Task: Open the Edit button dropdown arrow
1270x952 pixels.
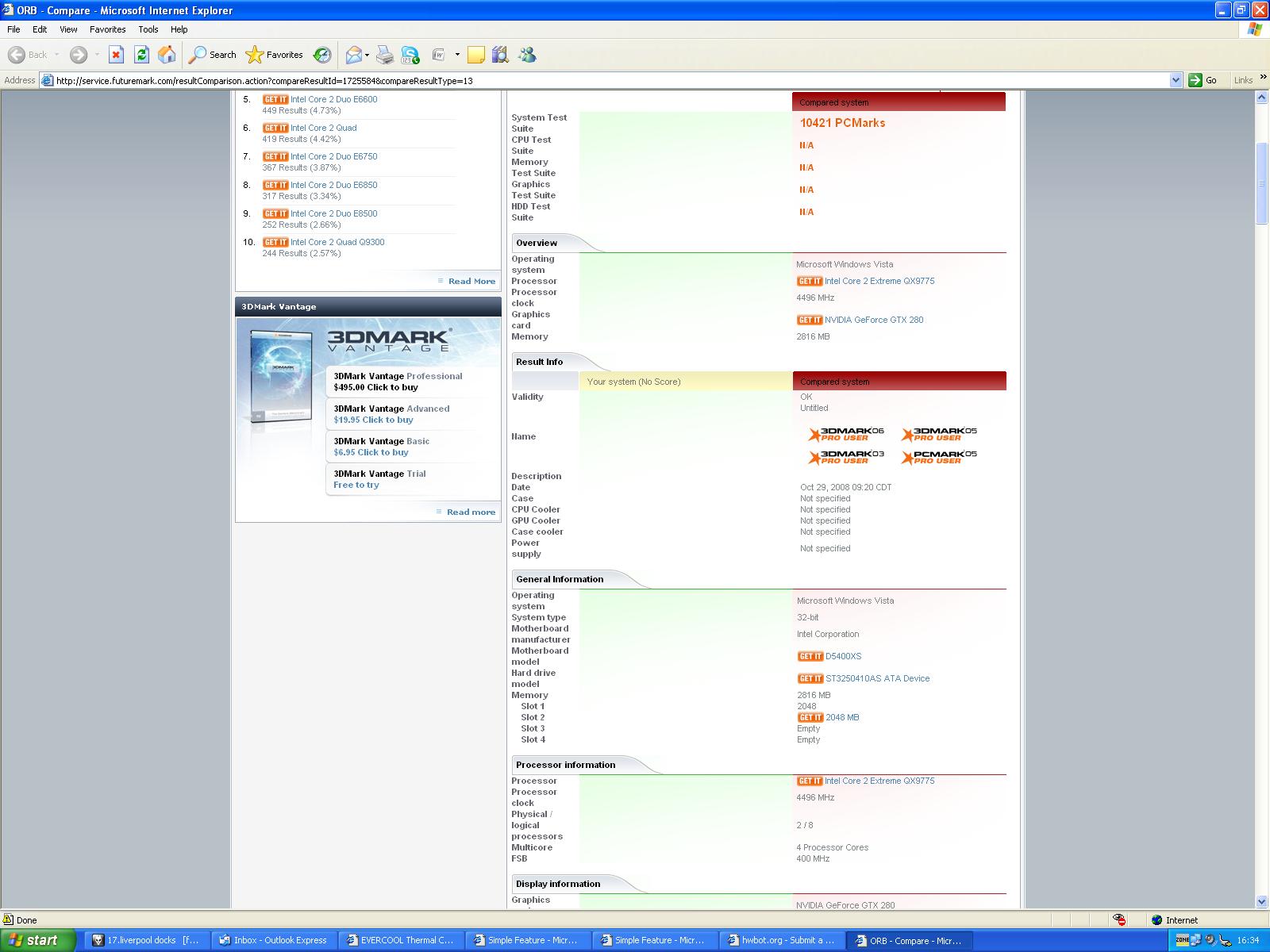Action: click(x=457, y=55)
